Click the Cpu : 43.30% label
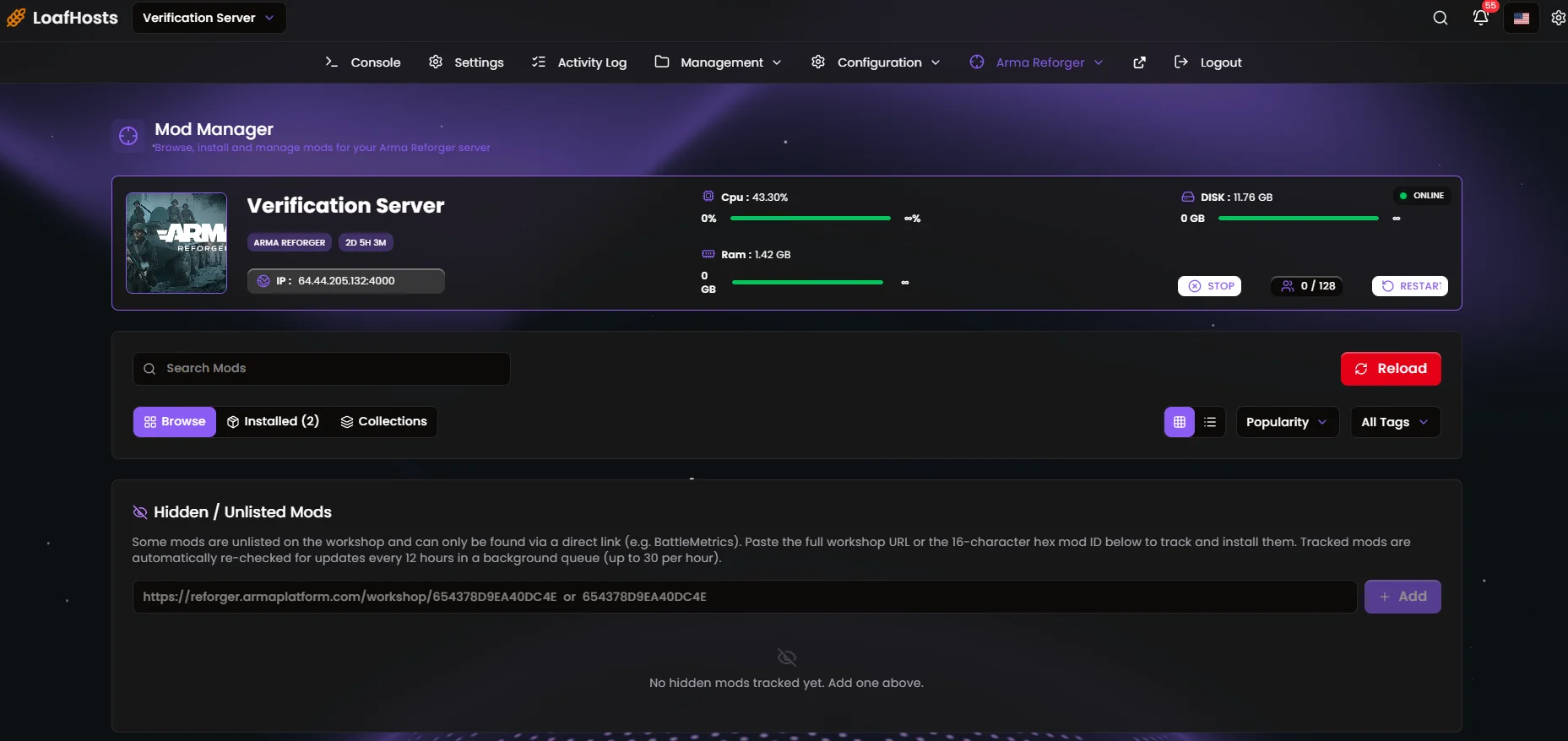Image resolution: width=1568 pixels, height=741 pixels. coord(754,197)
